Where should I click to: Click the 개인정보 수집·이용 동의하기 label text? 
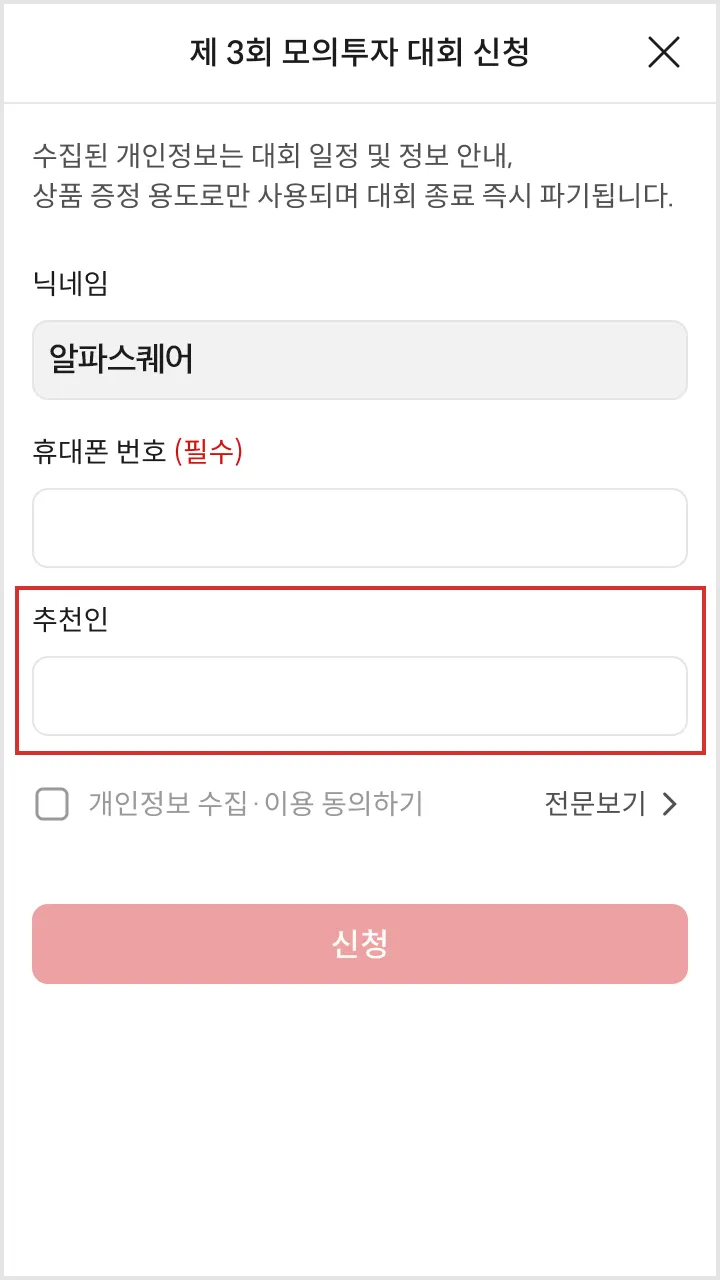coord(256,804)
